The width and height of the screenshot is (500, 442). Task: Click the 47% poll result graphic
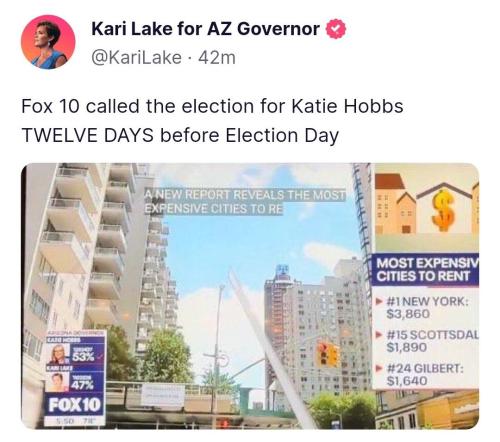point(83,385)
